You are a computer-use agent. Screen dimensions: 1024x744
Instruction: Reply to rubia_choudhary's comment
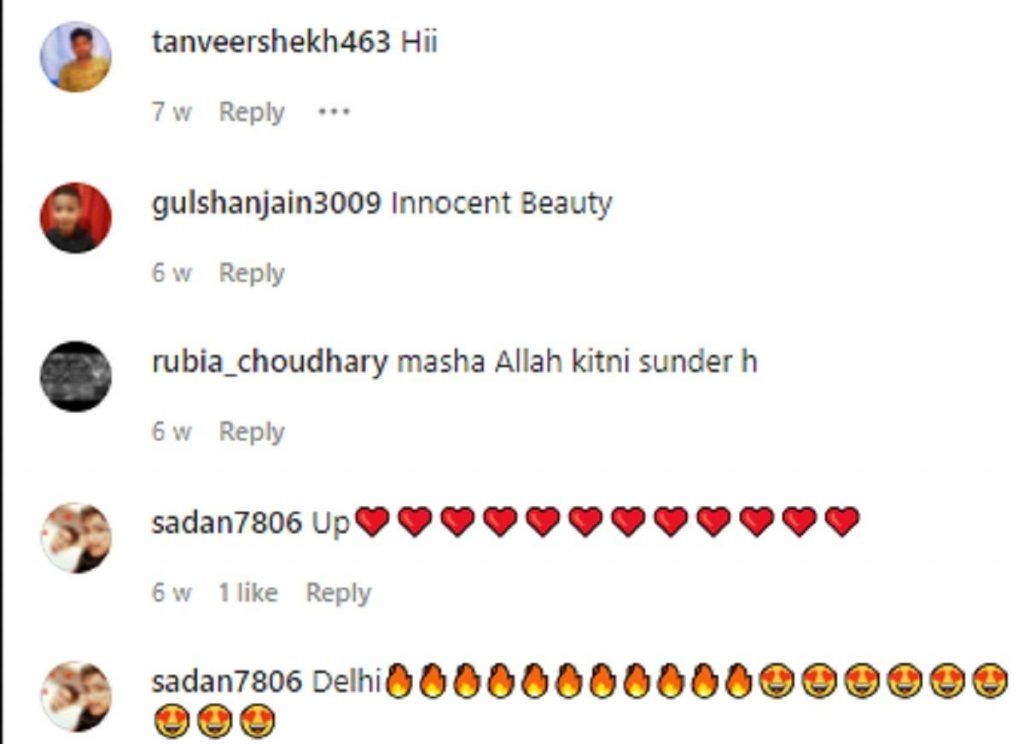pos(251,432)
